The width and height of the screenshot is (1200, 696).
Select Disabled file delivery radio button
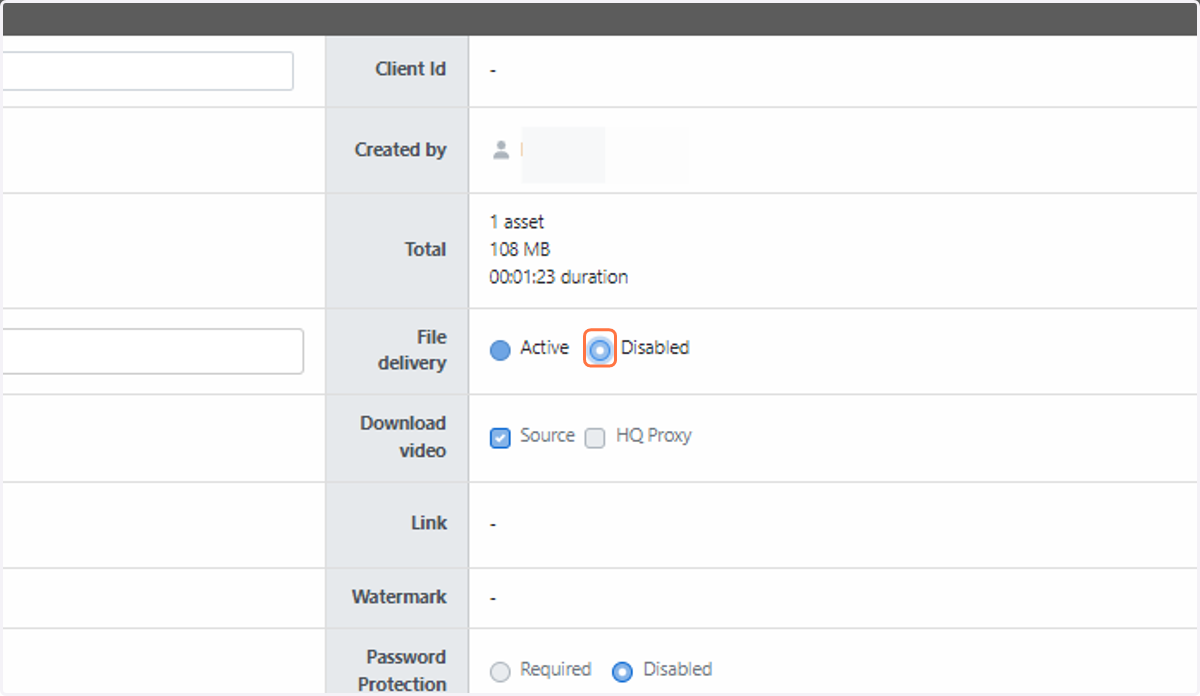click(599, 350)
